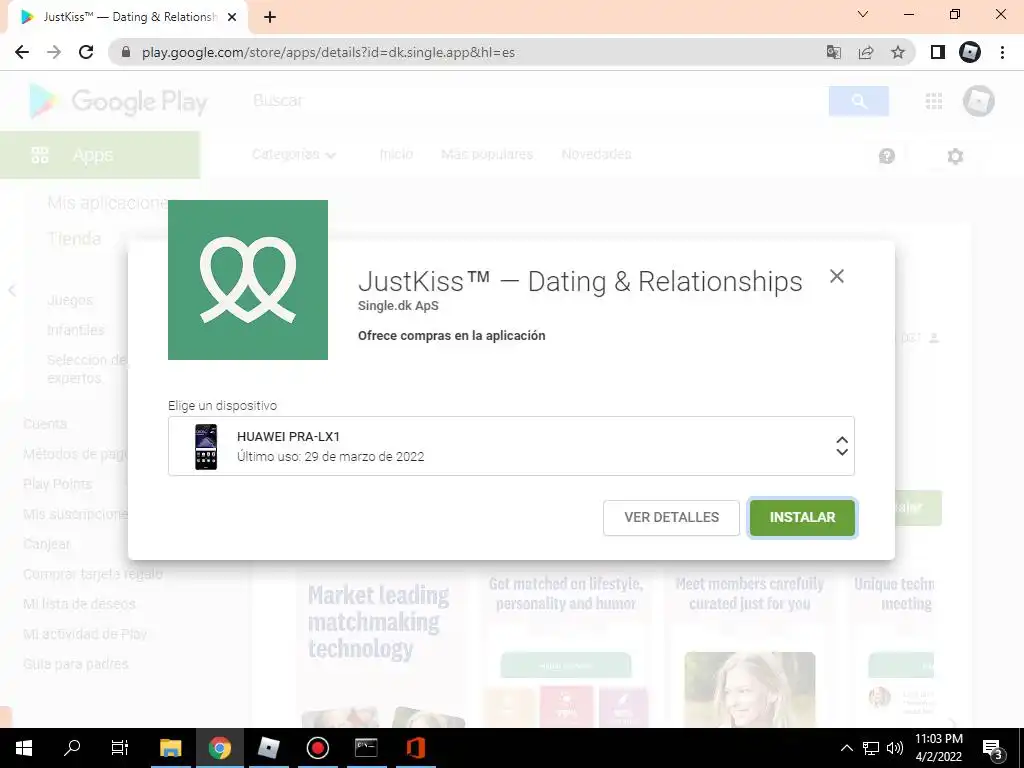
Task: Open Office app in taskbar
Action: 415,748
